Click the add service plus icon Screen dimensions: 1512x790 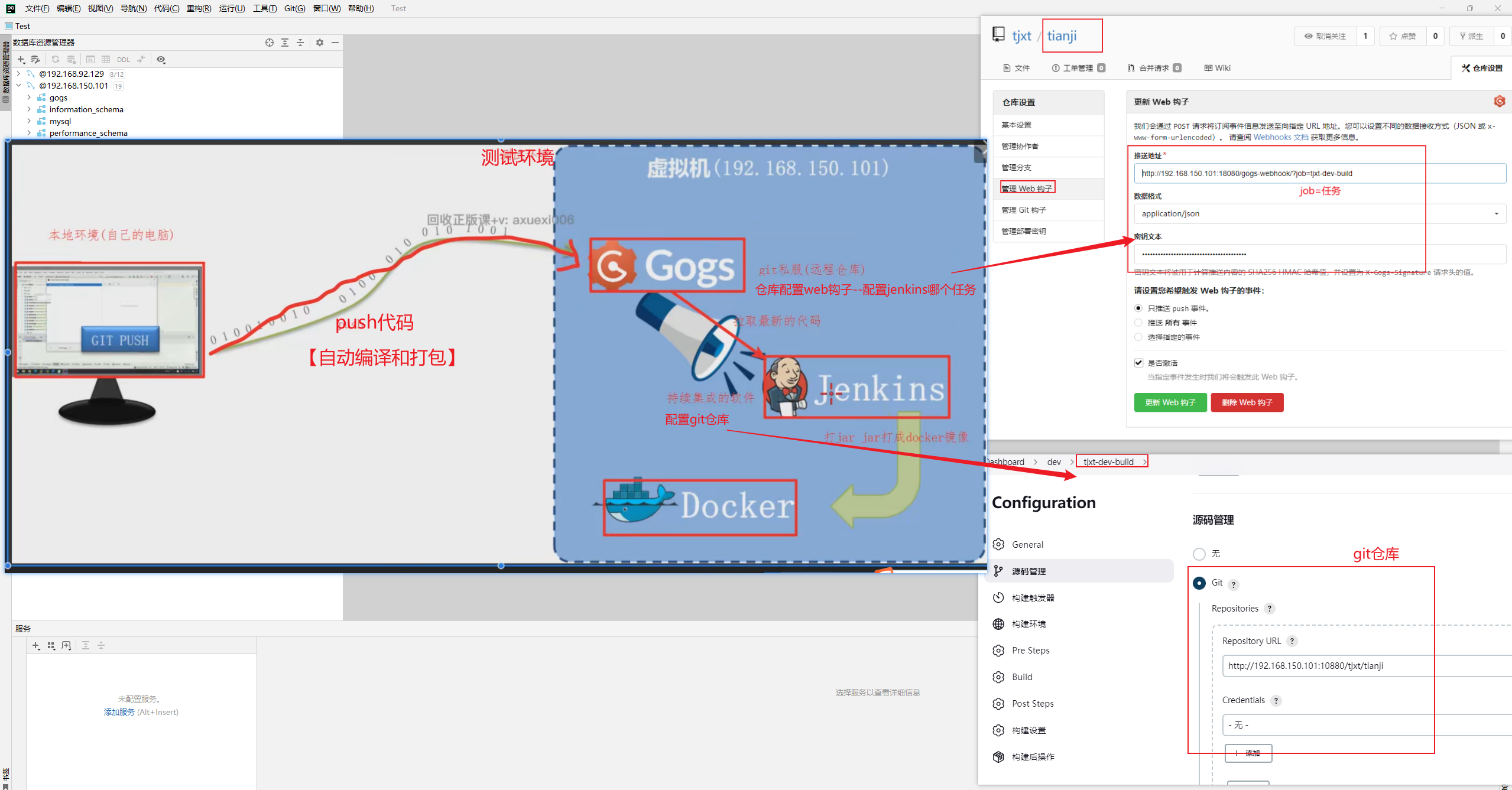point(36,646)
